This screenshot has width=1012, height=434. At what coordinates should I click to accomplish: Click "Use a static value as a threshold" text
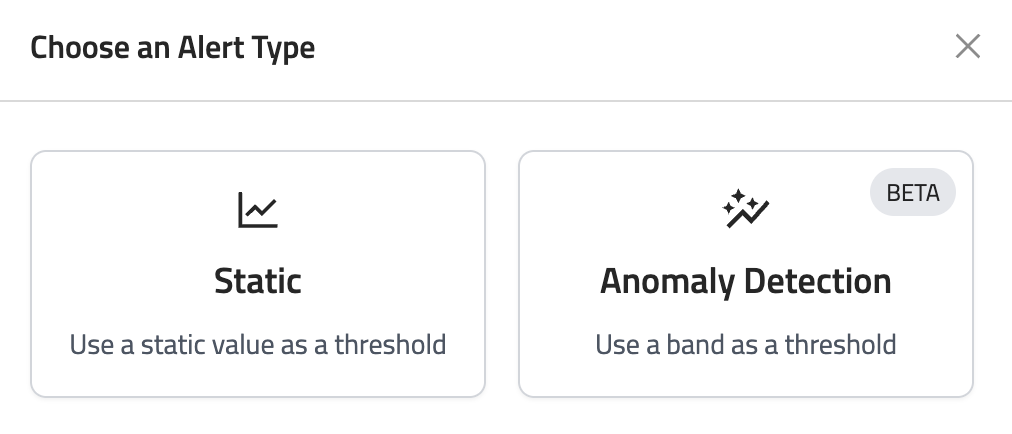point(258,345)
